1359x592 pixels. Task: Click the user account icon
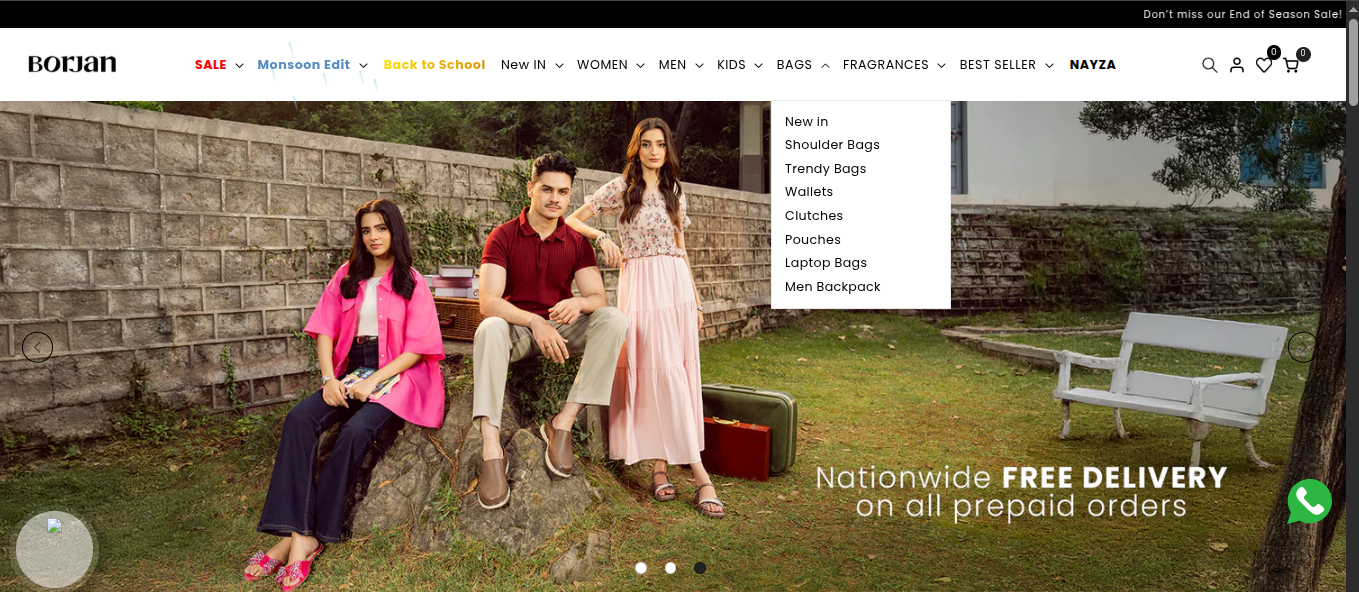point(1237,65)
